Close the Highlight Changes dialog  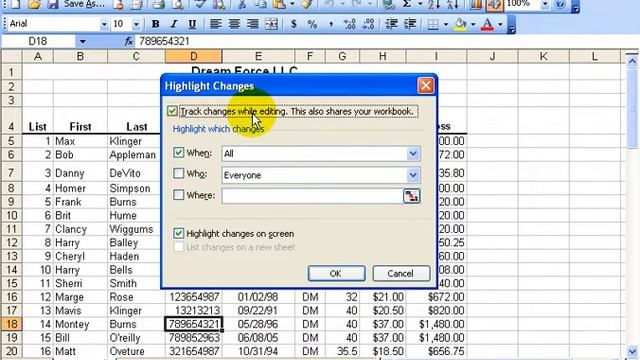point(426,86)
